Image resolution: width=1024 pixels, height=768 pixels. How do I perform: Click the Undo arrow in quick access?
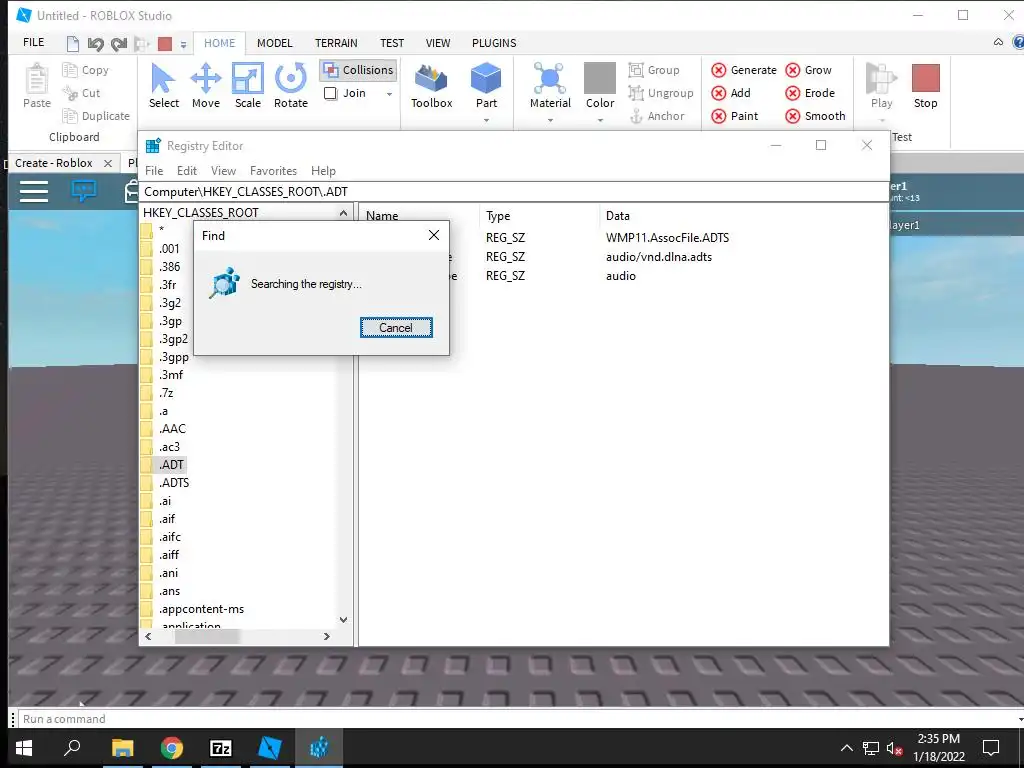pos(95,44)
